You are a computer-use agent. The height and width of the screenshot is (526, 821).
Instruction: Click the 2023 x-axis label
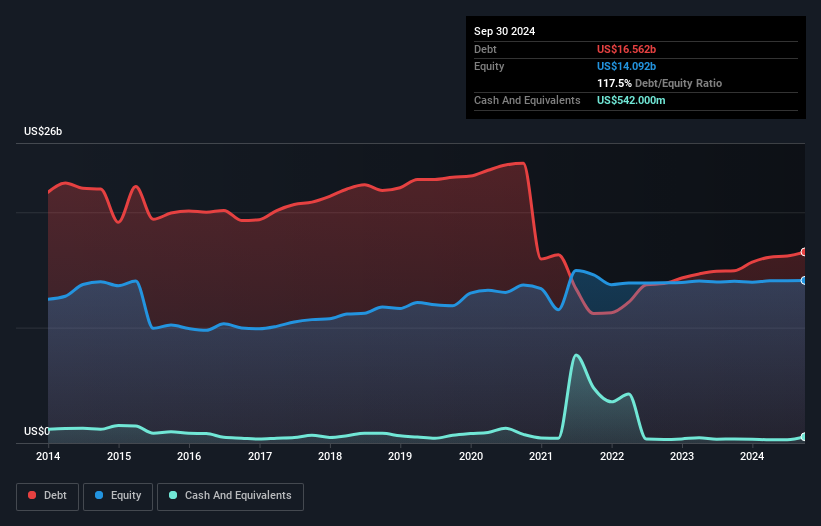coord(682,456)
